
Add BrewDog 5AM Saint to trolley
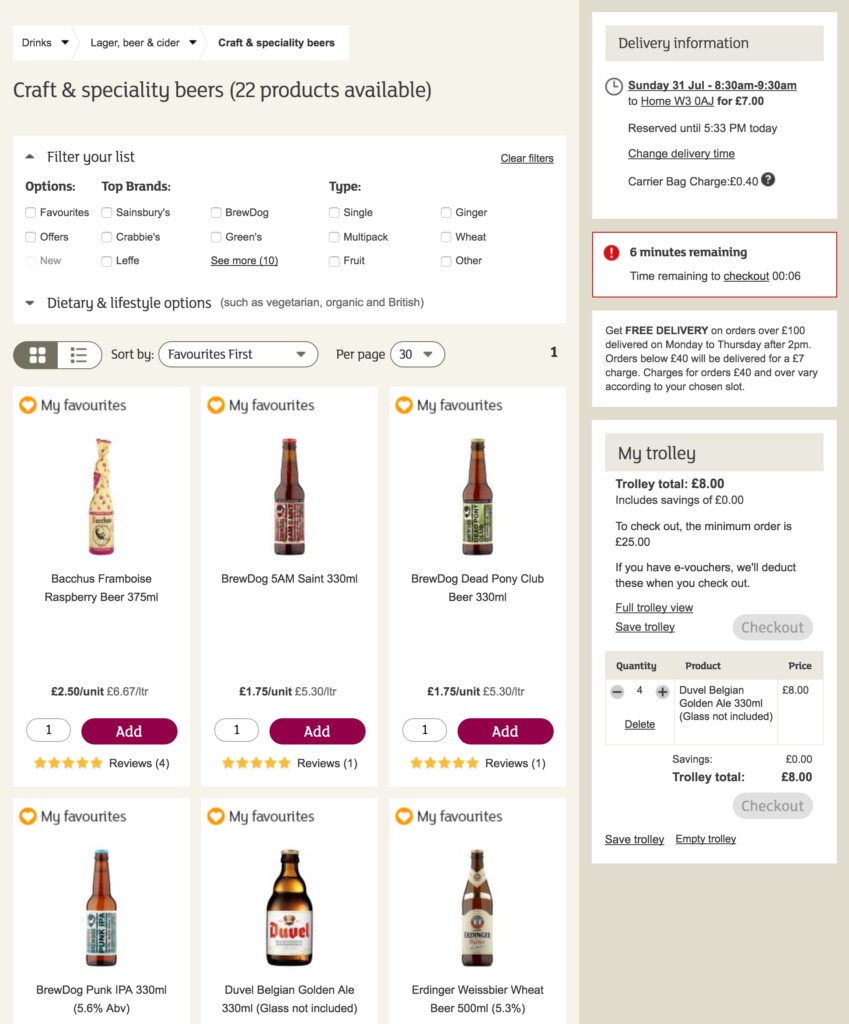click(317, 731)
